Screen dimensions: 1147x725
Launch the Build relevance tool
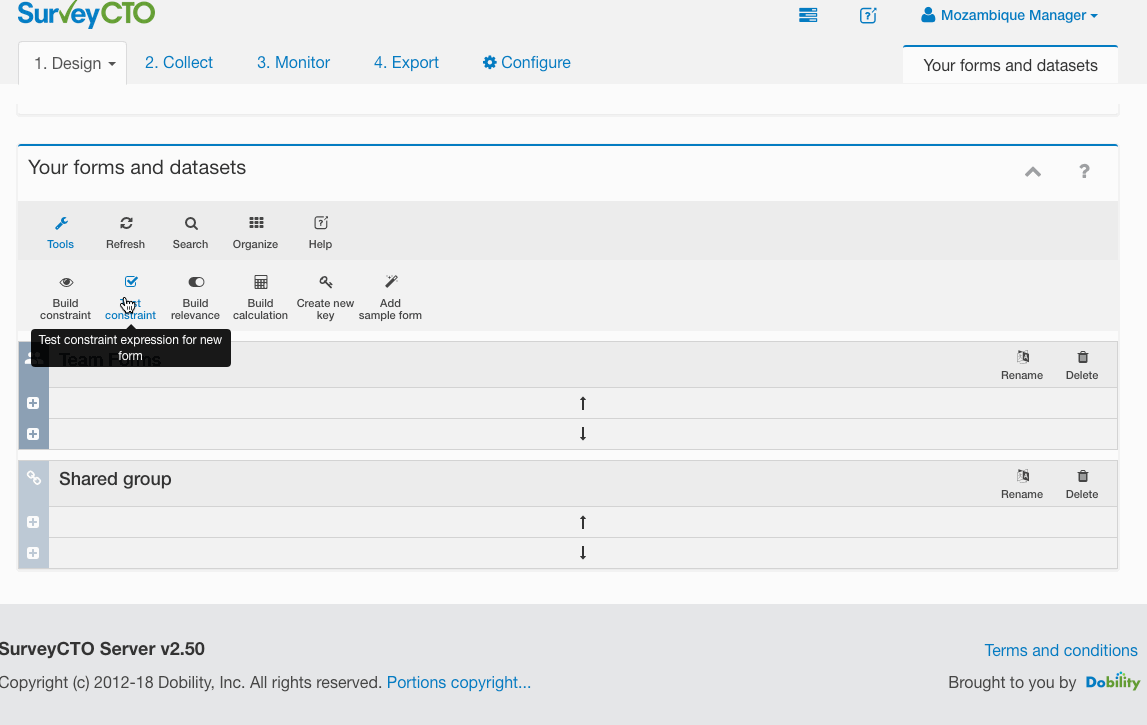click(x=195, y=298)
